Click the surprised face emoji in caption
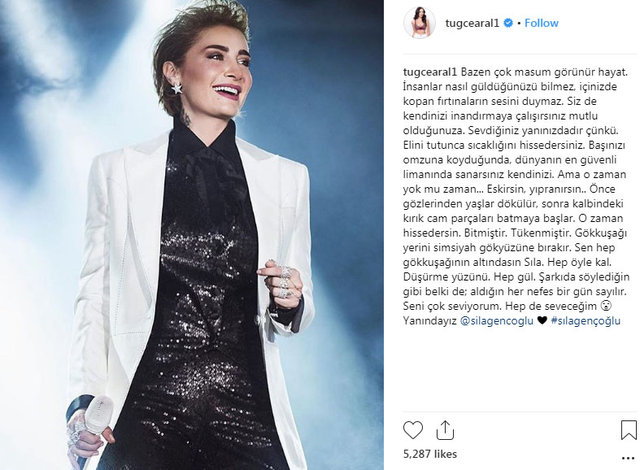The height and width of the screenshot is (470, 640). click(607, 306)
